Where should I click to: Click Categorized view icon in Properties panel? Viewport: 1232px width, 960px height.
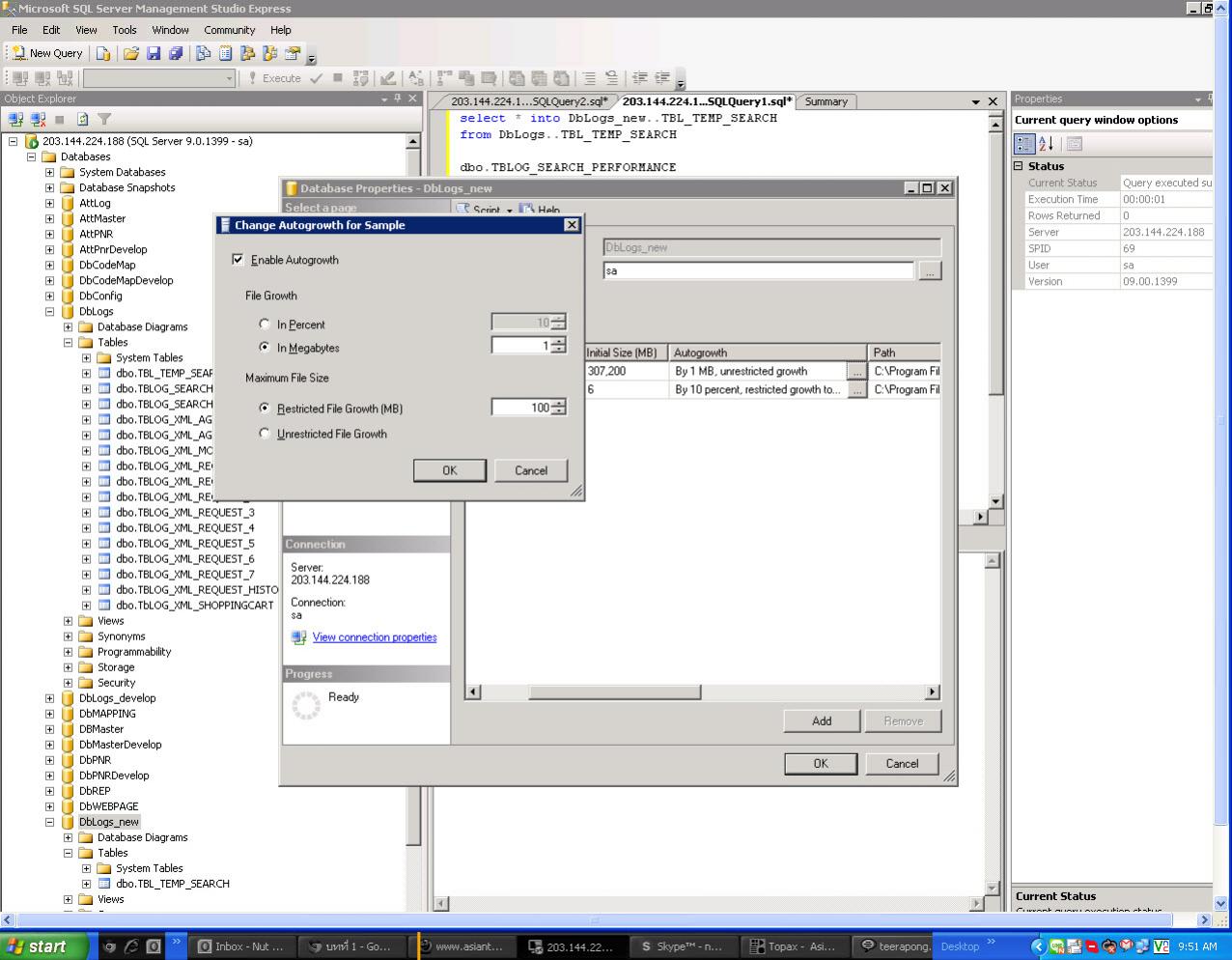tap(1024, 144)
